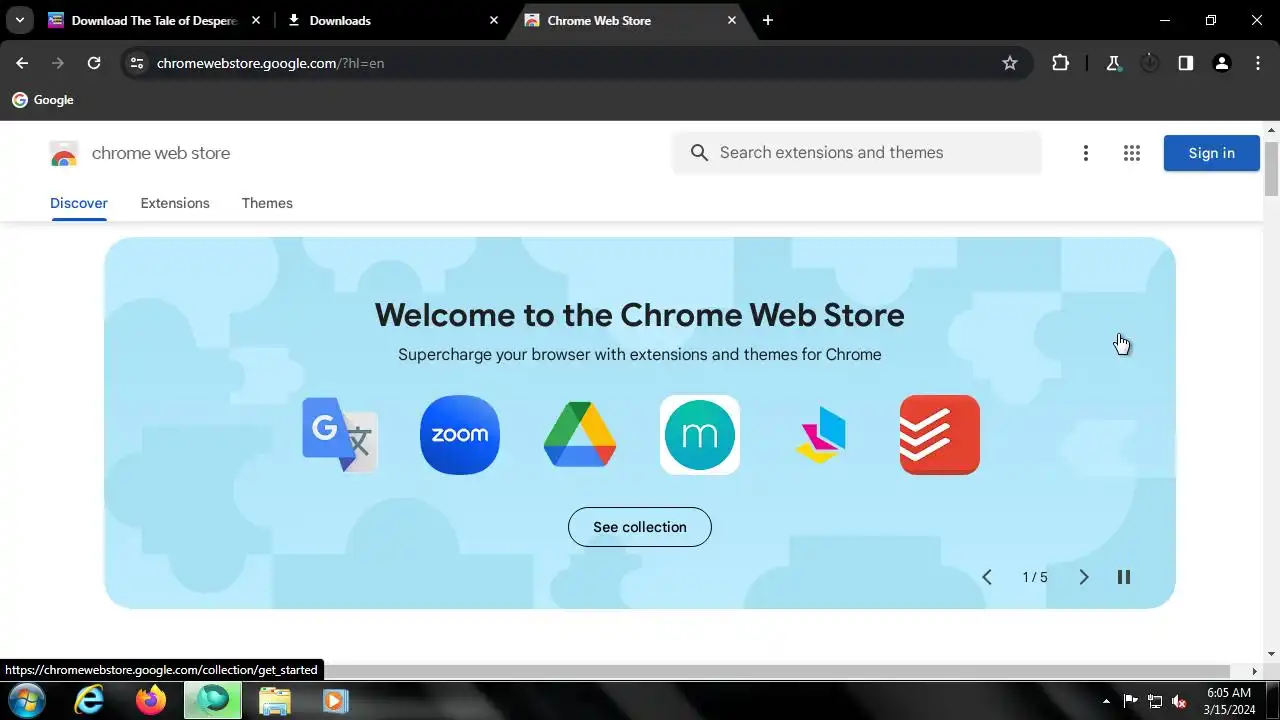Open the media player taskbar icon
1280x720 pixels.
click(335, 700)
